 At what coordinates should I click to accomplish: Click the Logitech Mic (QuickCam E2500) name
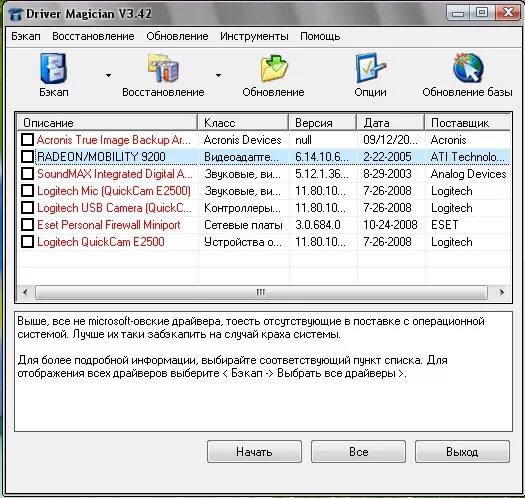pyautogui.click(x=114, y=191)
